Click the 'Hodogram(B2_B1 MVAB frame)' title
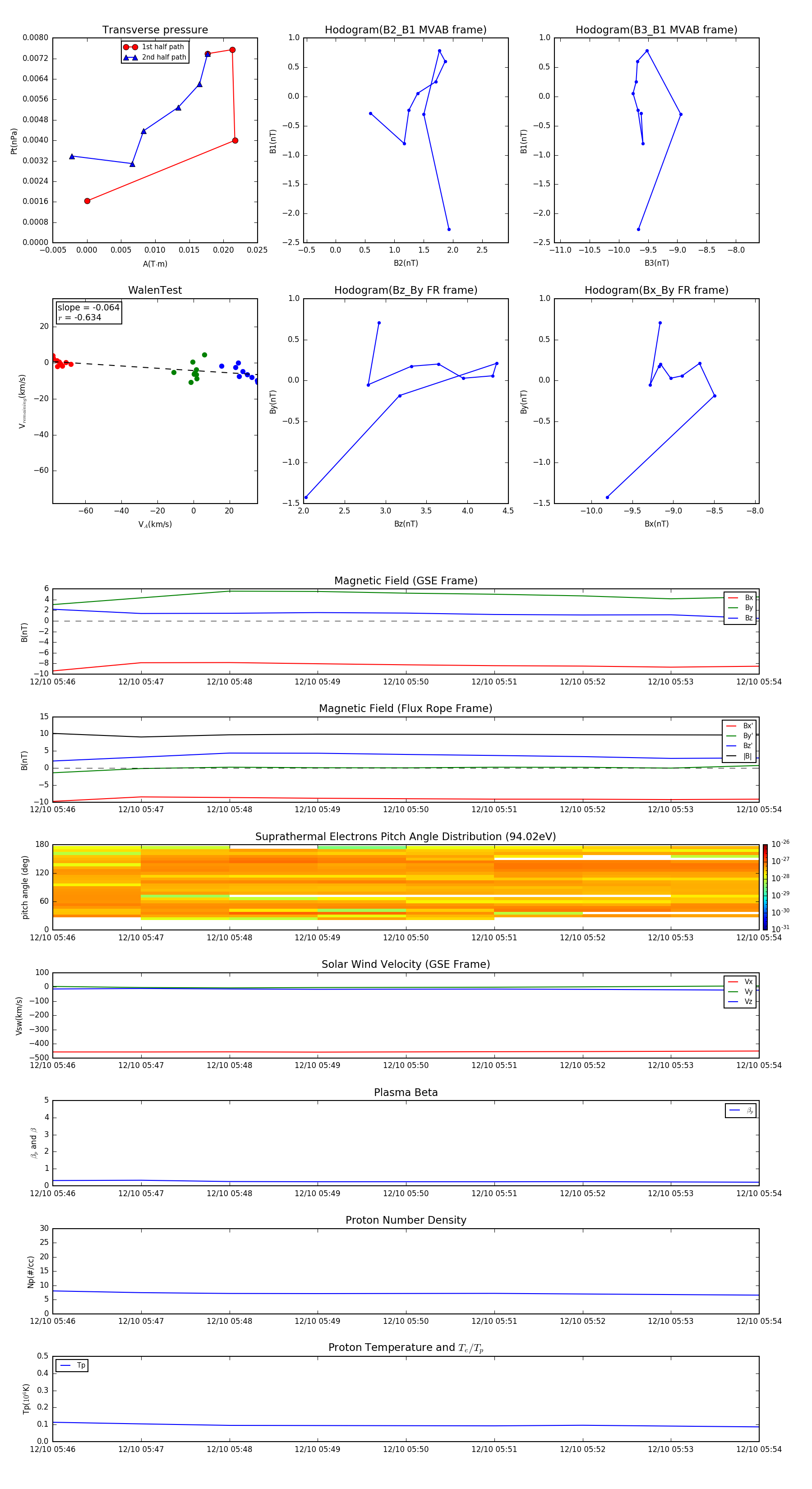 click(406, 30)
